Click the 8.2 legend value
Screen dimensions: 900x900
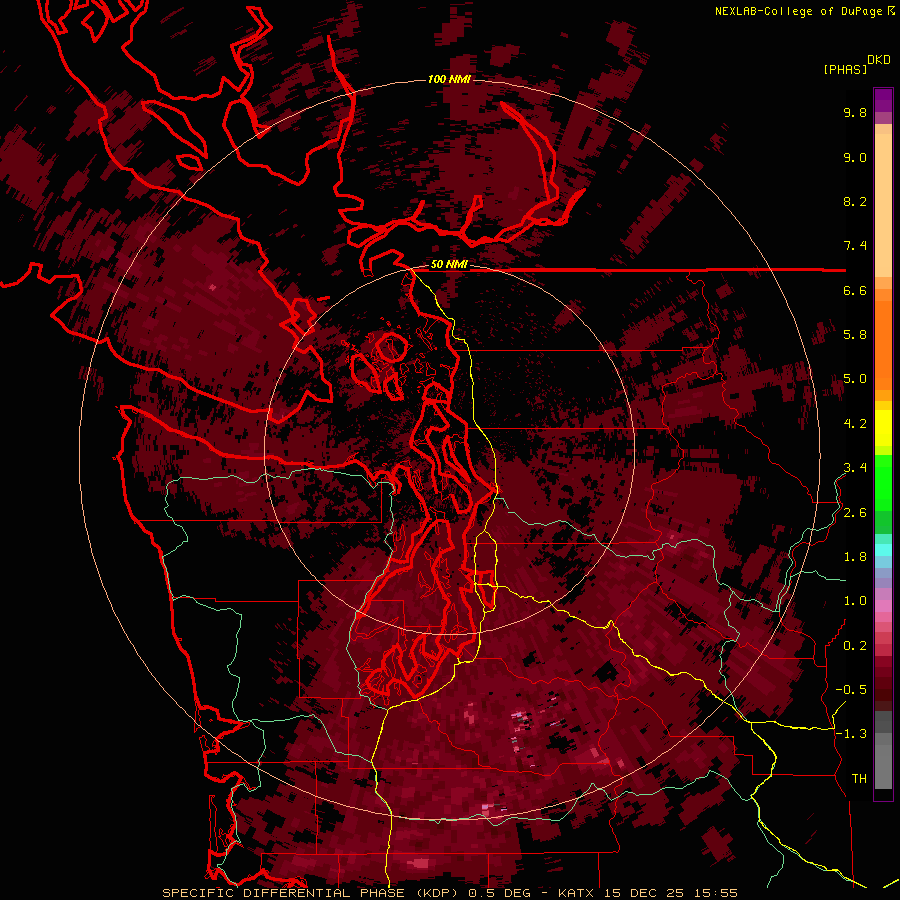point(855,201)
